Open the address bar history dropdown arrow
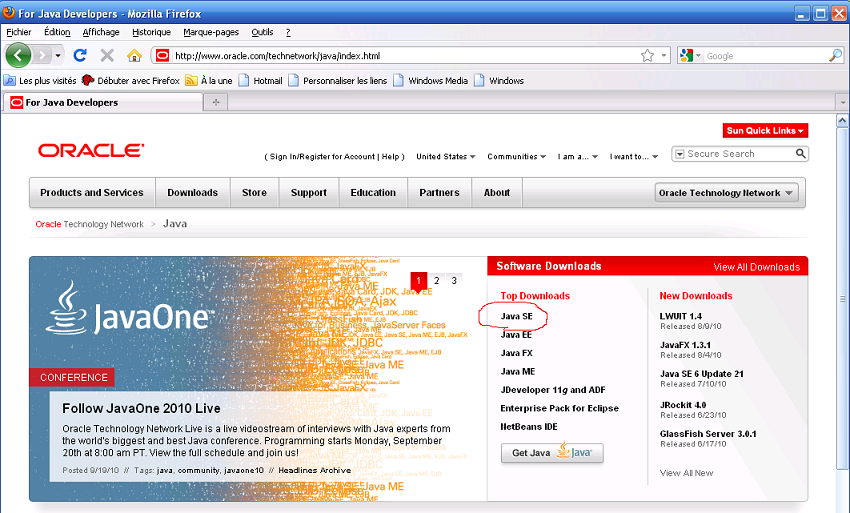850x513 pixels. coord(664,55)
